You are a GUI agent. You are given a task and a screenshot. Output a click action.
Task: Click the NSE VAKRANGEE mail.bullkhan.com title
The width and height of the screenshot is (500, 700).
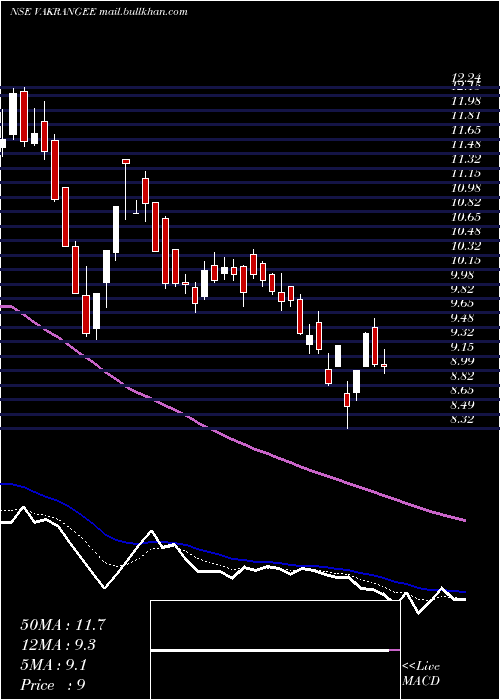point(98,12)
